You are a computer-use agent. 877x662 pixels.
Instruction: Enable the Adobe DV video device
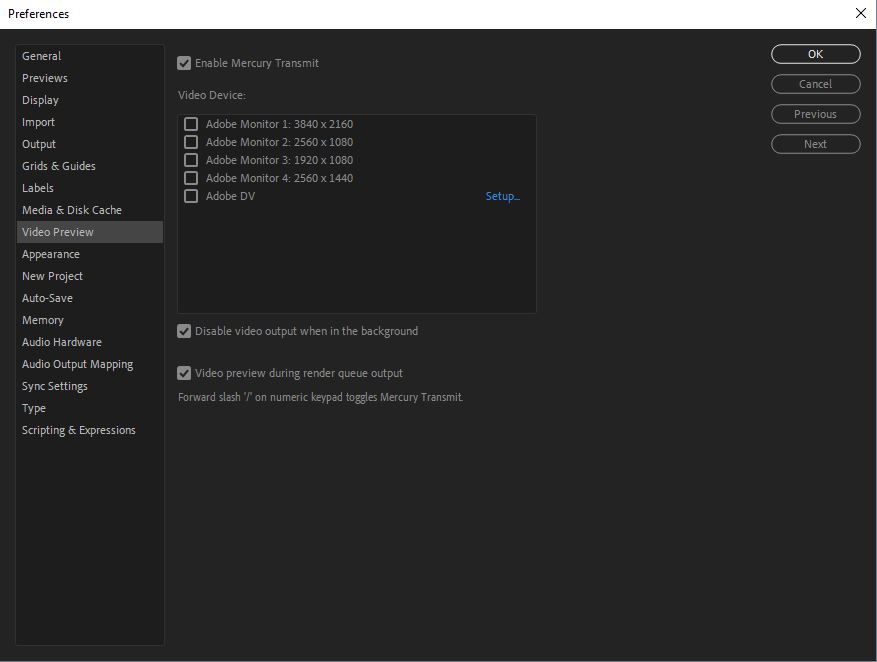(x=190, y=196)
